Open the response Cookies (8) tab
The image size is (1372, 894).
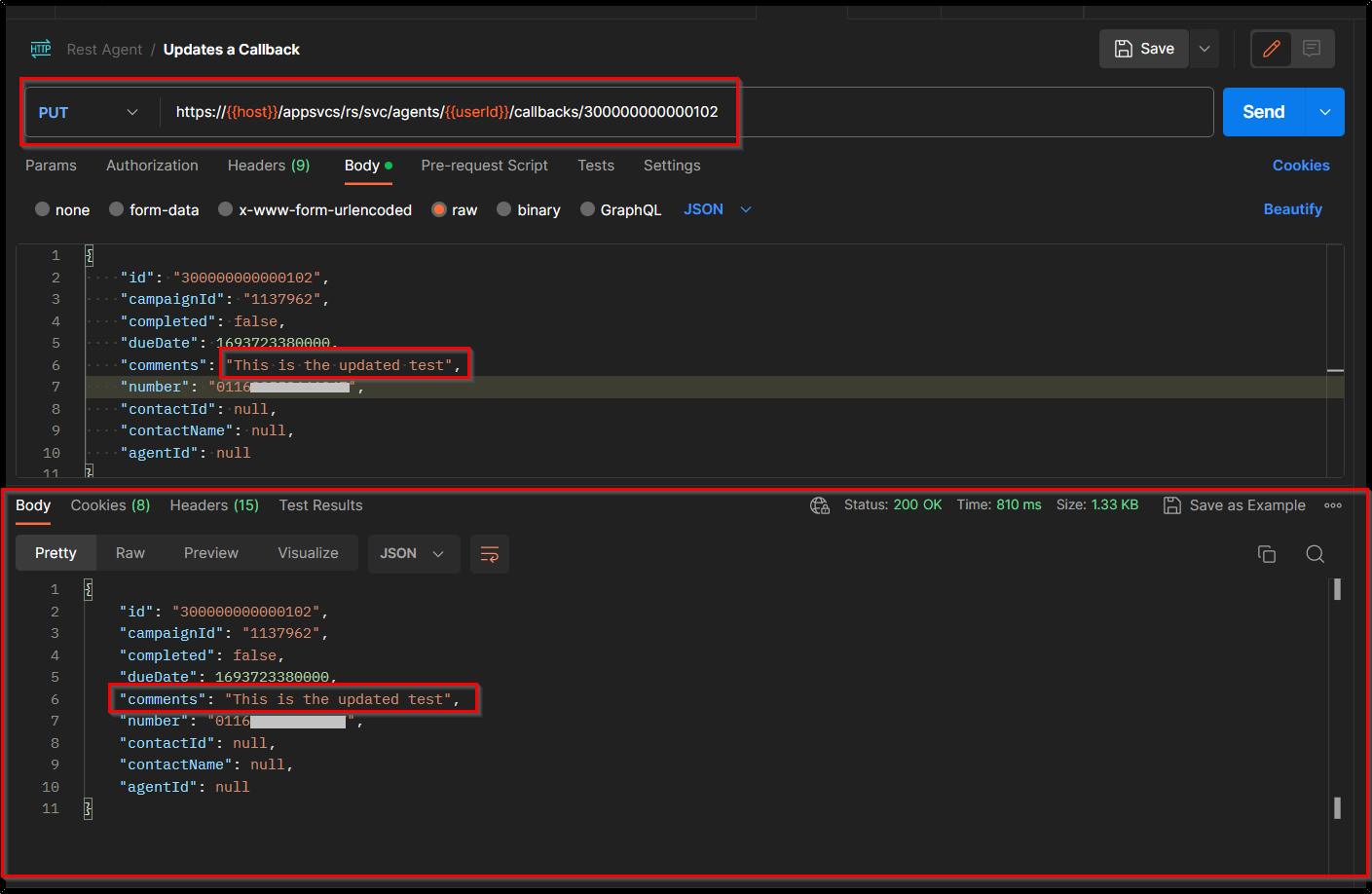click(110, 505)
